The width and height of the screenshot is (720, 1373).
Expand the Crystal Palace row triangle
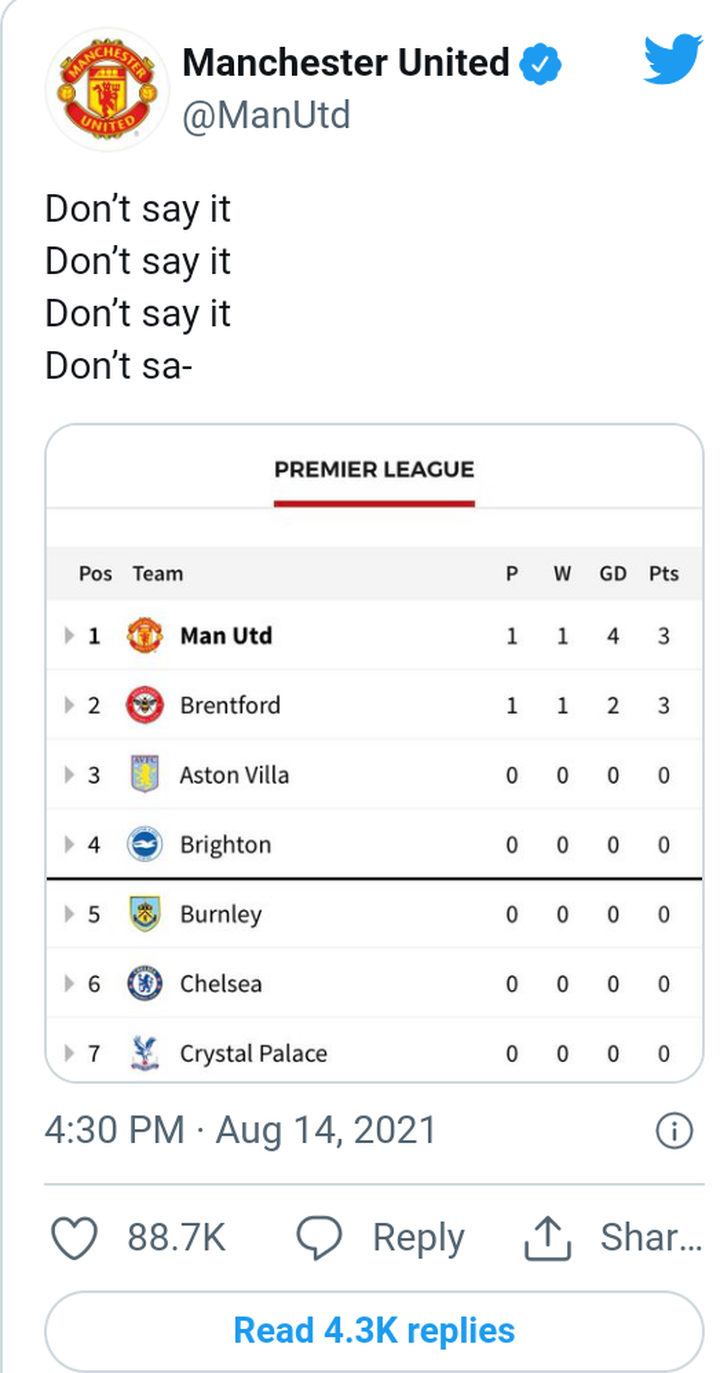tap(69, 1053)
